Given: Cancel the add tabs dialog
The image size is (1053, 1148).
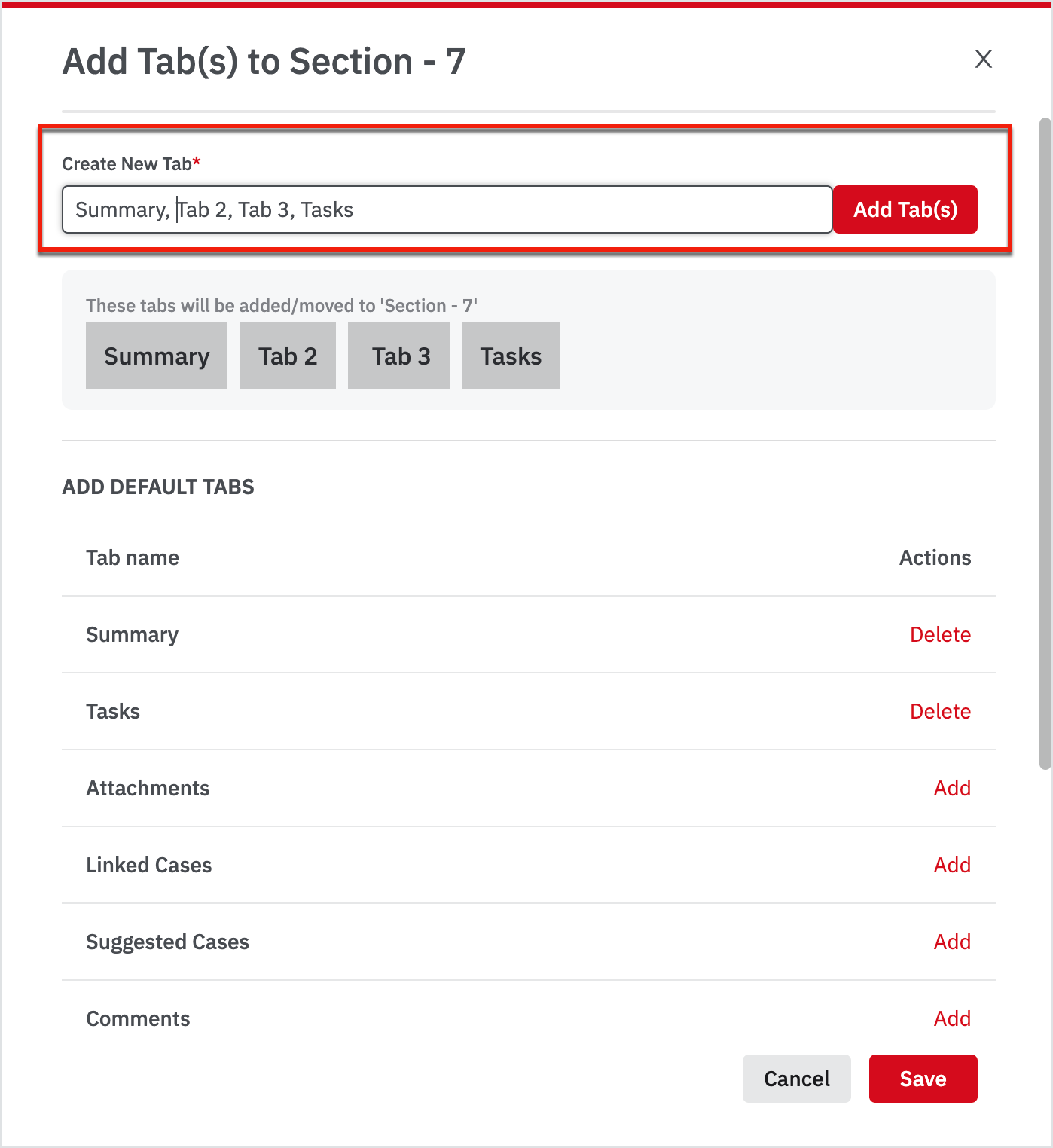Looking at the screenshot, I should click(x=797, y=1079).
